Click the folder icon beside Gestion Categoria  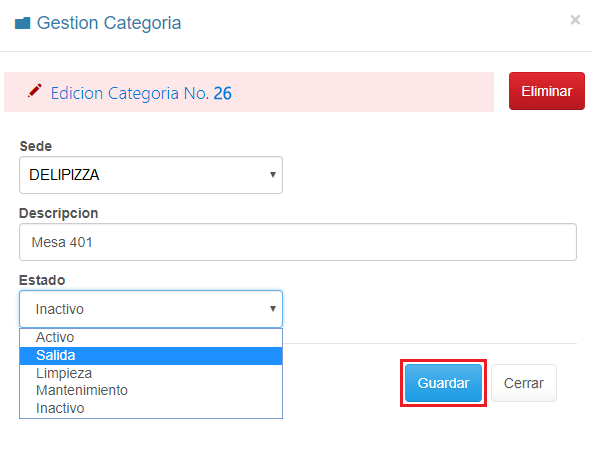(x=22, y=23)
